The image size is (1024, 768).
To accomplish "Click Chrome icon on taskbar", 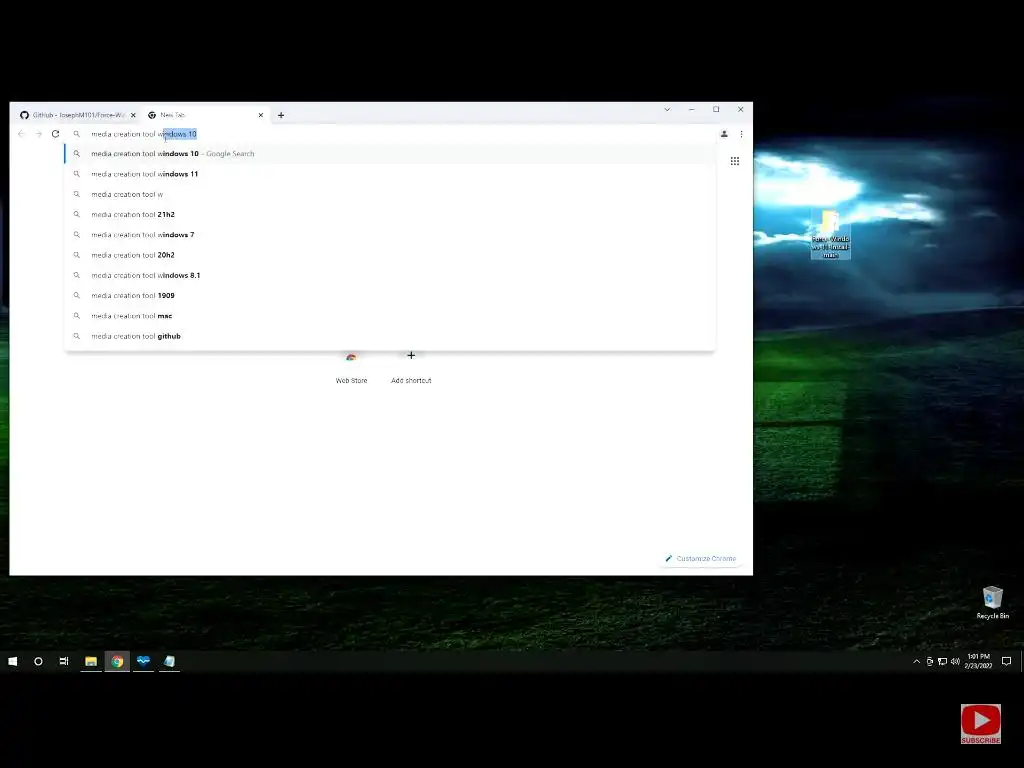I will [117, 661].
